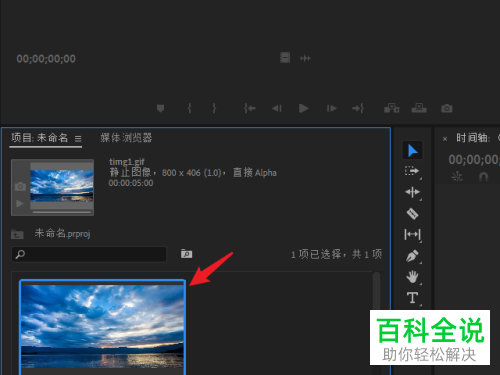This screenshot has height=375, width=500.
Task: Switch to the 媒体浏览器 tab
Action: (126, 138)
